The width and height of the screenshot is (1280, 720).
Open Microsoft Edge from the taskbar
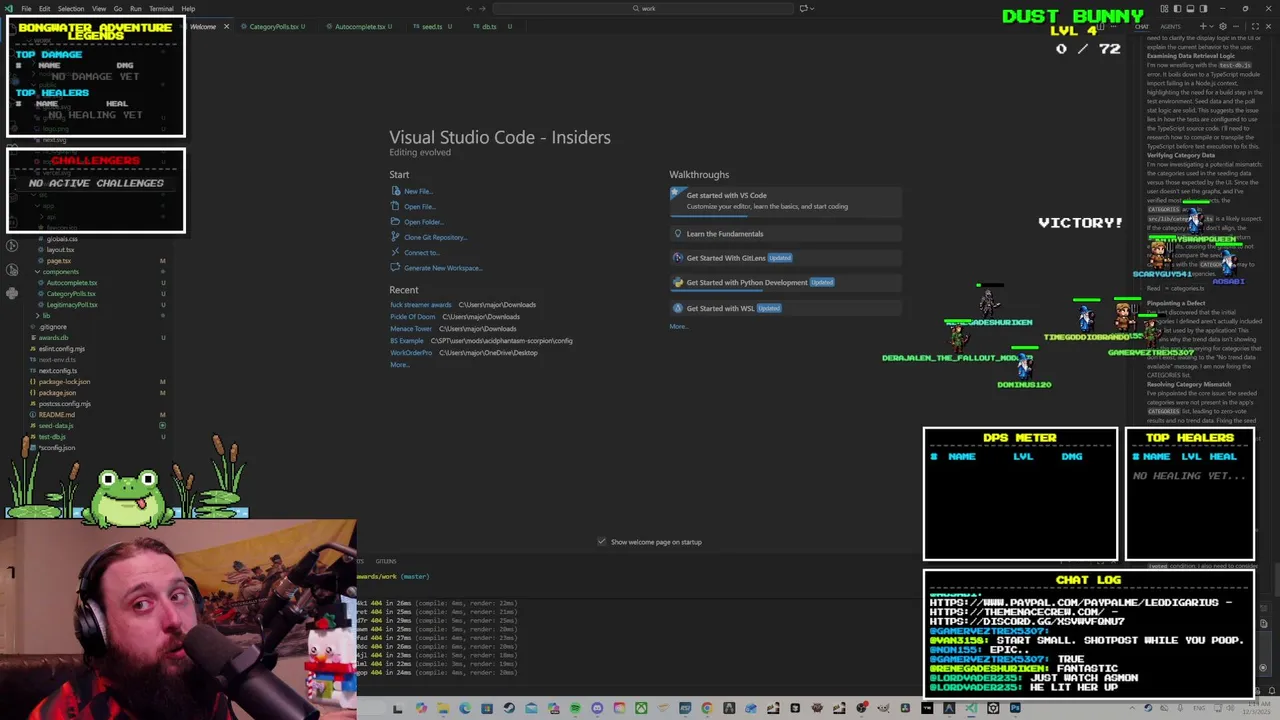tap(465, 708)
